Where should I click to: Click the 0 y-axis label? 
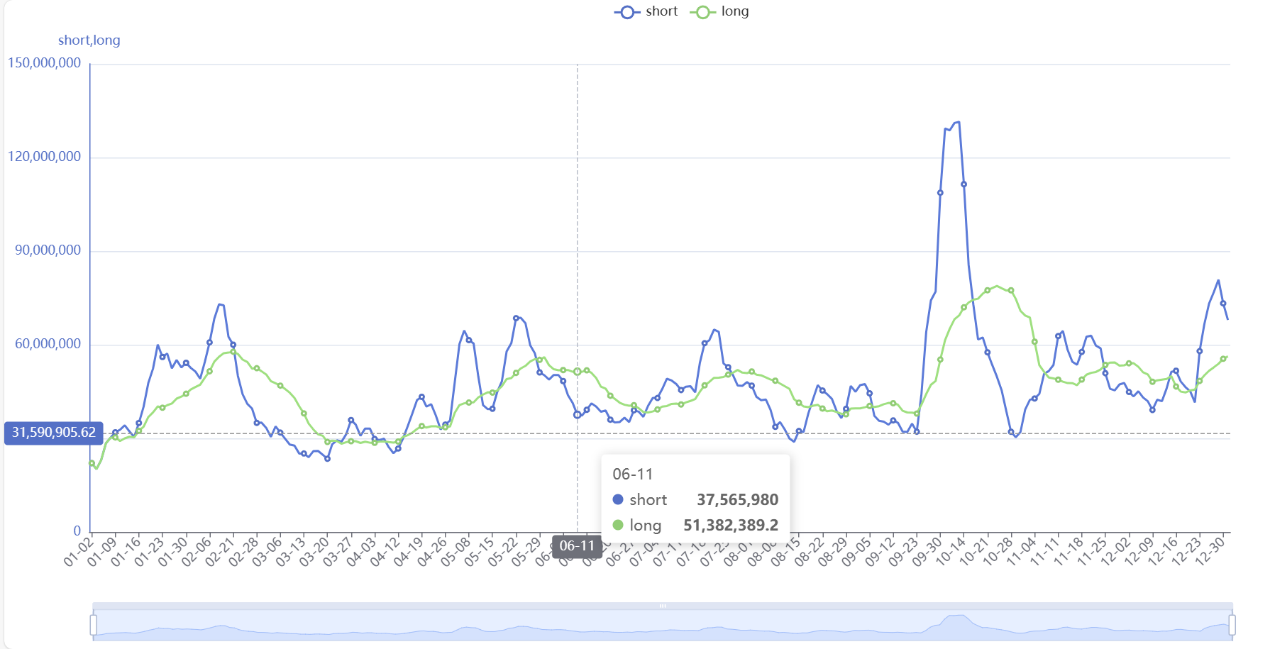click(x=77, y=532)
